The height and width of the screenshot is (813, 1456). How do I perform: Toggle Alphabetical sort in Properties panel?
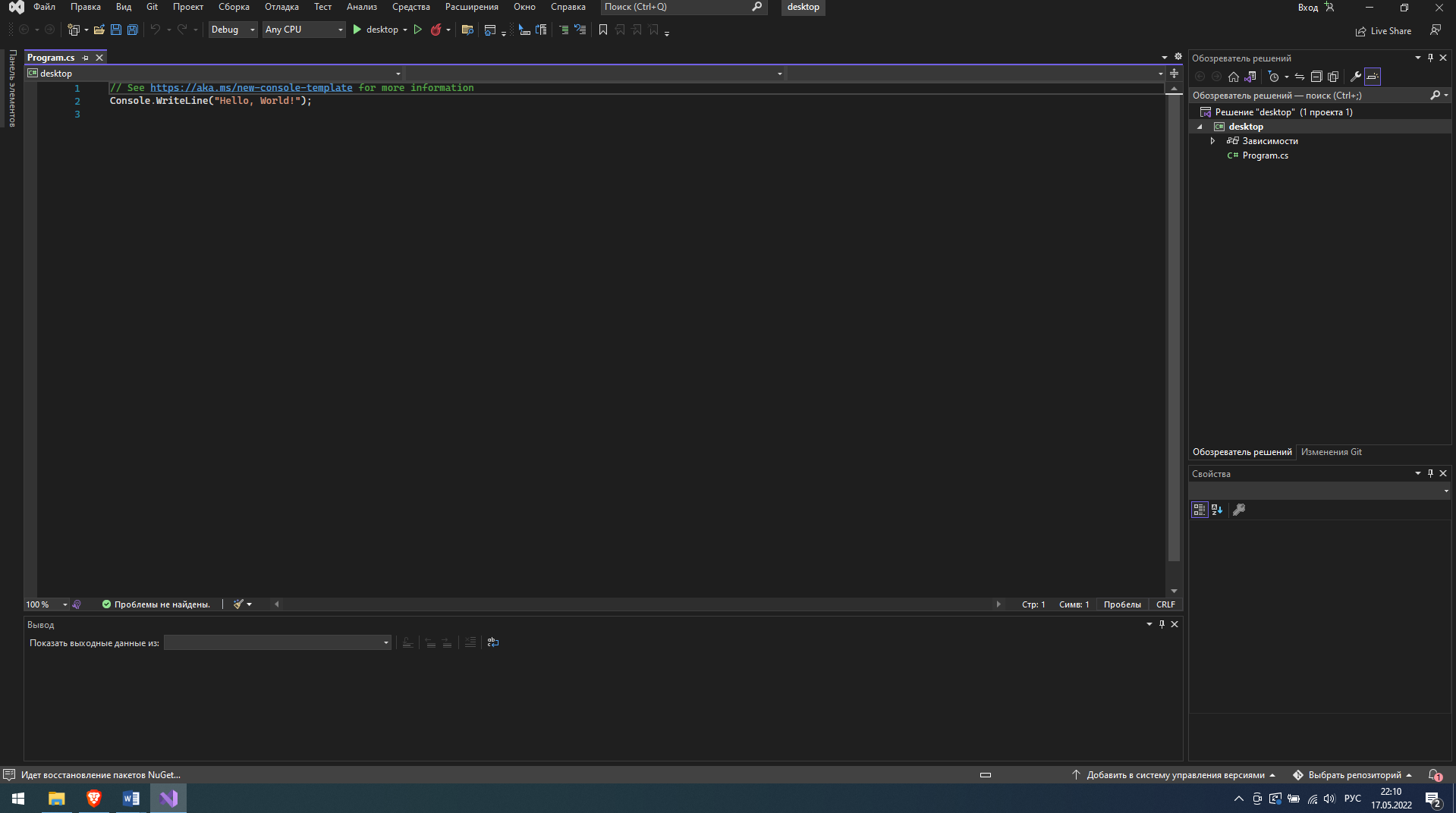coord(1217,510)
